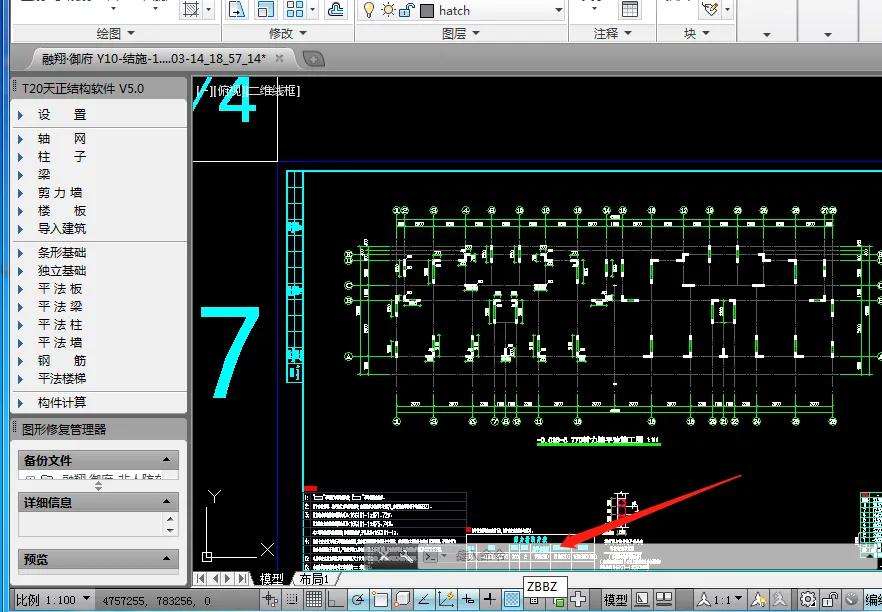Open the 比例 1:100 scale dropdown
882x612 pixels.
click(87, 599)
